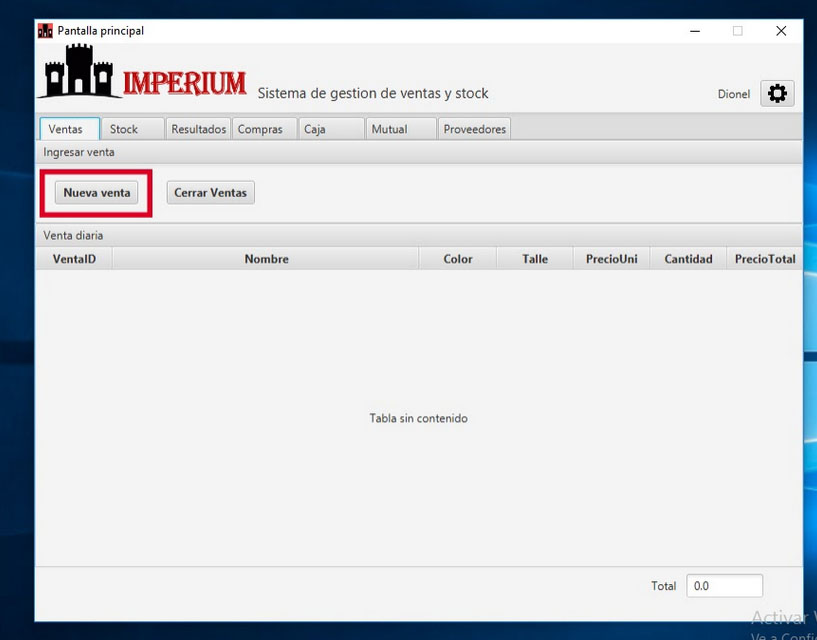Click the Talle column header
Image resolution: width=817 pixels, height=640 pixels.
pyautogui.click(x=534, y=258)
